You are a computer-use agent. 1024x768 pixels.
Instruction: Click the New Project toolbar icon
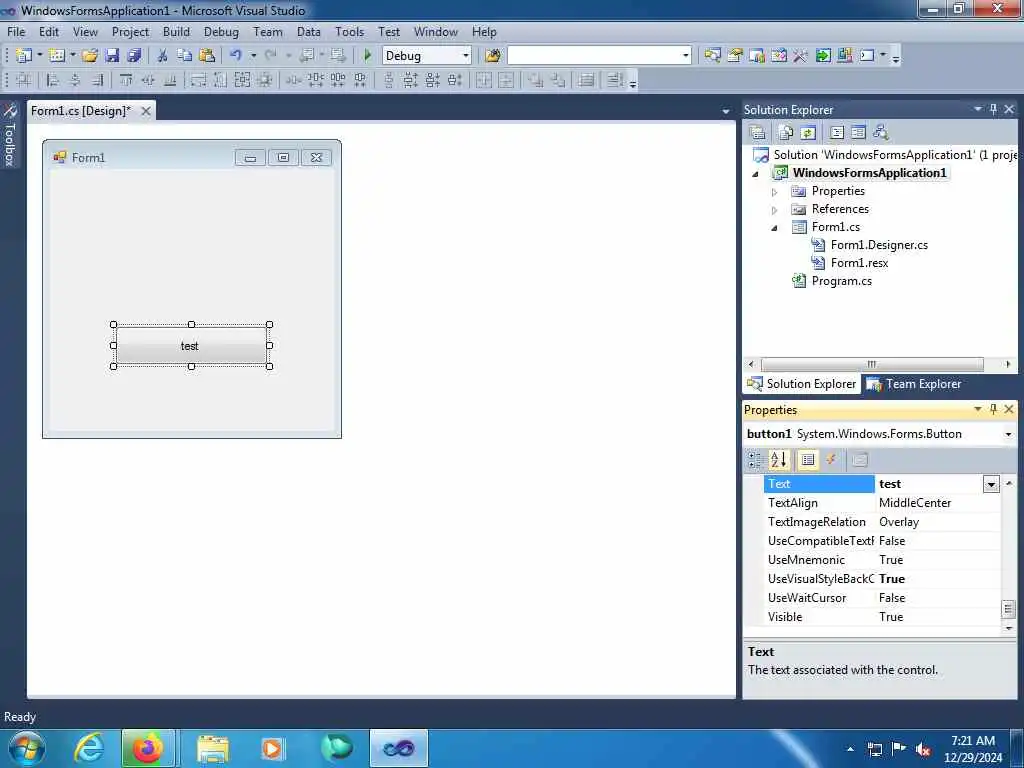(x=24, y=56)
